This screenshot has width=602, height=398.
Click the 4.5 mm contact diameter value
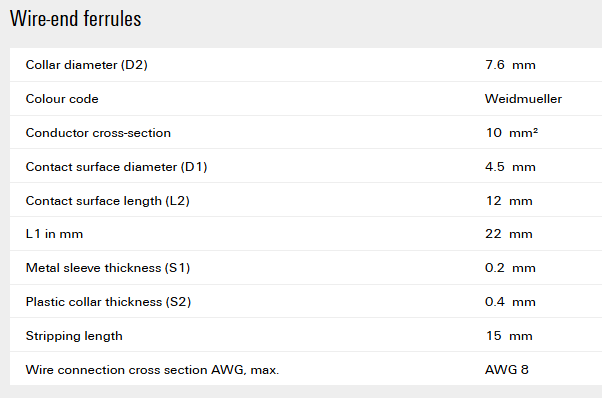510,167
